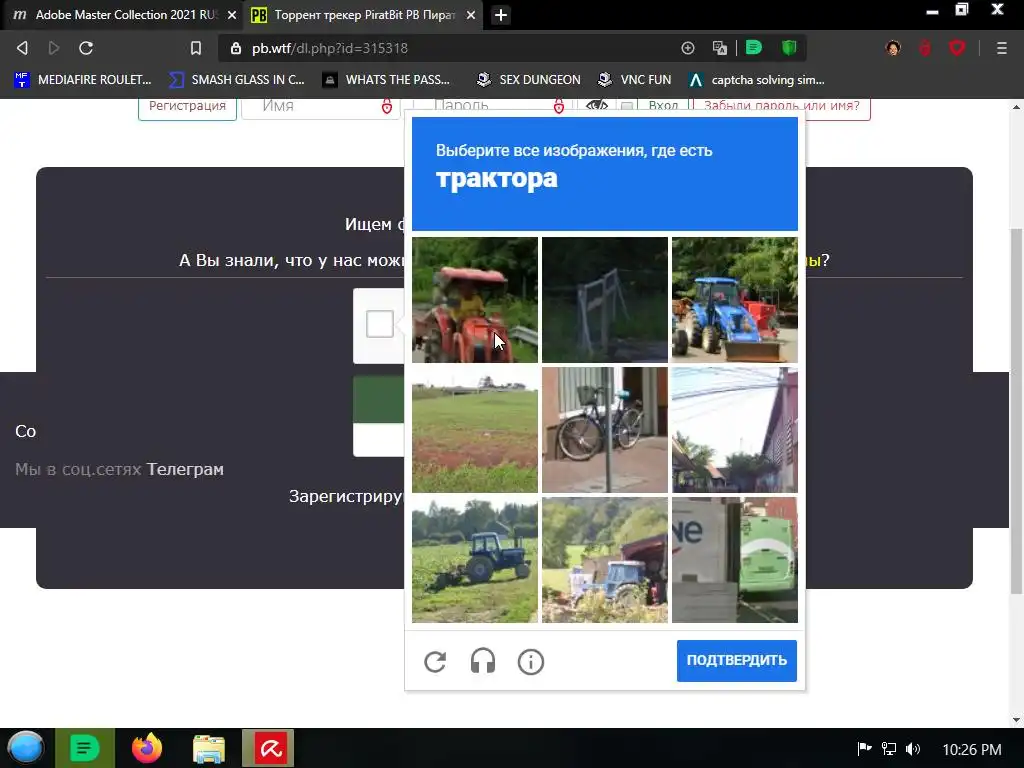Select the blue tractor in field tile
The height and width of the screenshot is (768, 1024).
point(475,560)
